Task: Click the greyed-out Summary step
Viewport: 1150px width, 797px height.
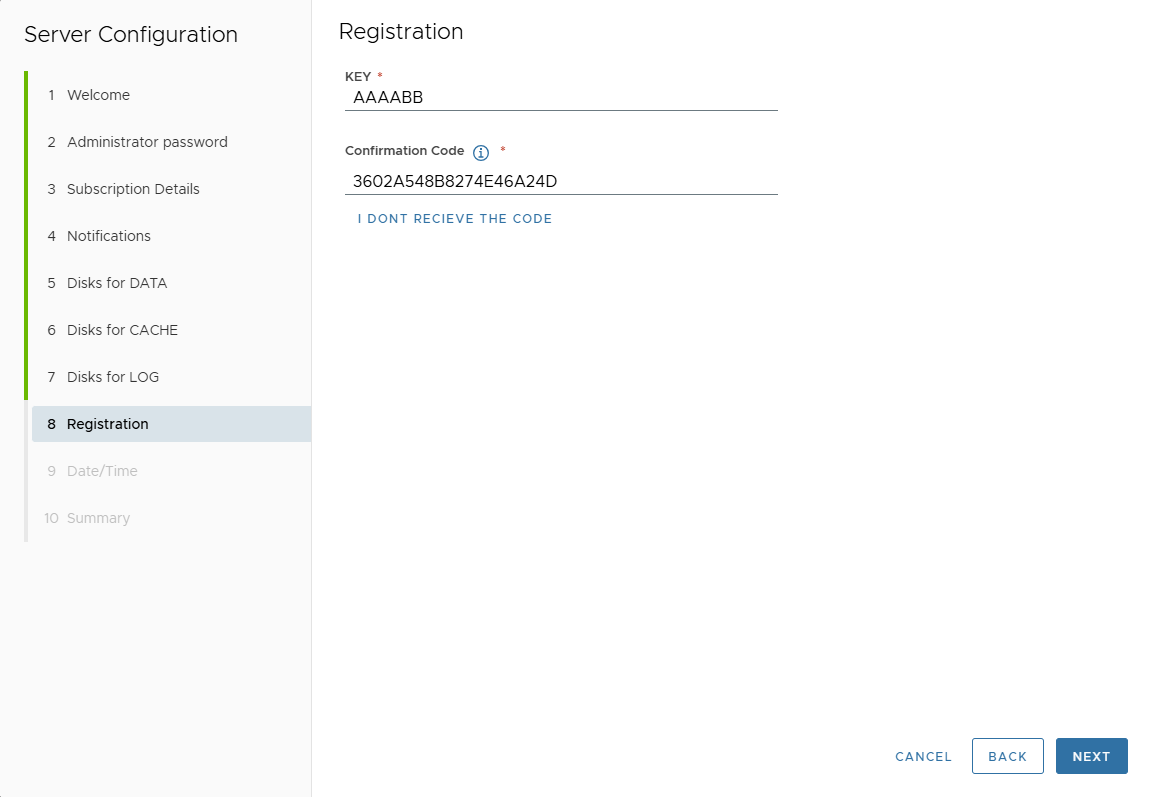Action: coord(98,518)
